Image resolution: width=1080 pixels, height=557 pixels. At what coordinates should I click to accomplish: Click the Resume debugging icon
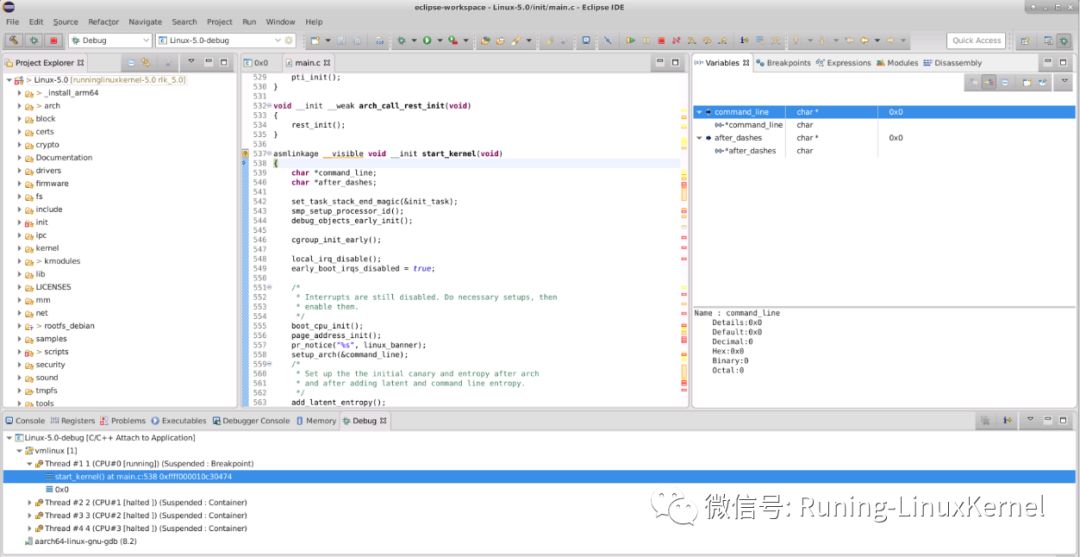tap(630, 40)
